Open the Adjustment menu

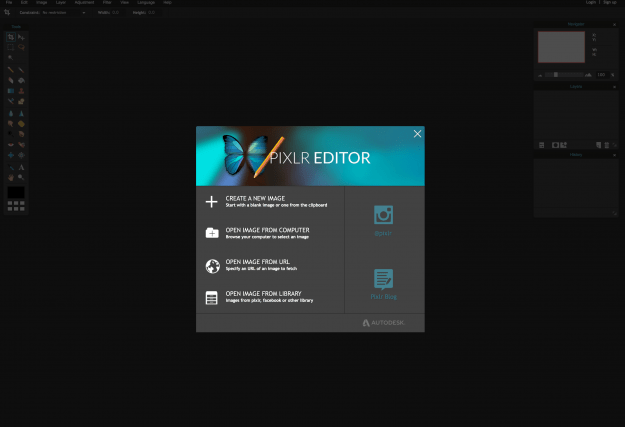pos(84,2)
